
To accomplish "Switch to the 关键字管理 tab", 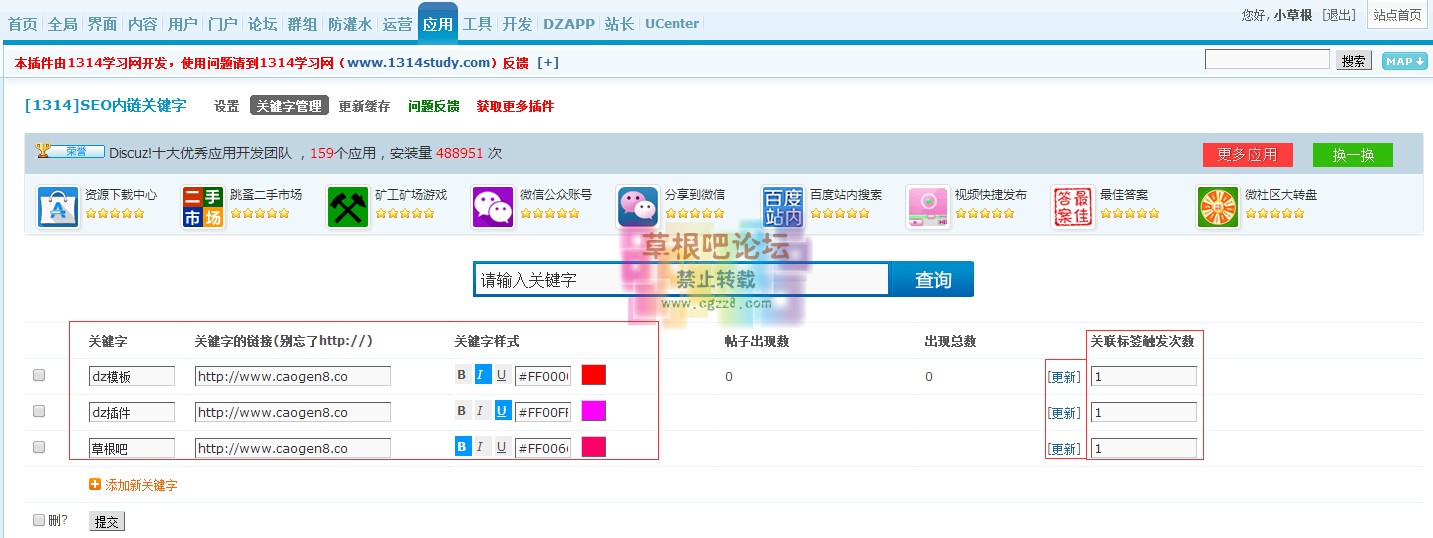I will (289, 106).
